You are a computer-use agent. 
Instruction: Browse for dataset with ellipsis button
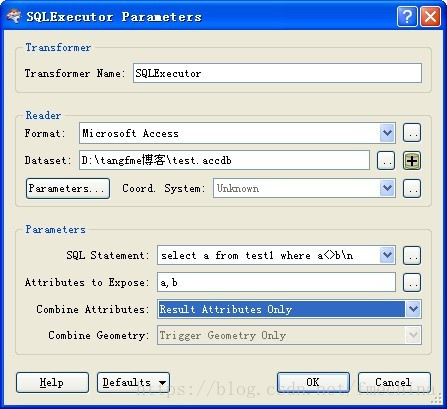(386, 160)
